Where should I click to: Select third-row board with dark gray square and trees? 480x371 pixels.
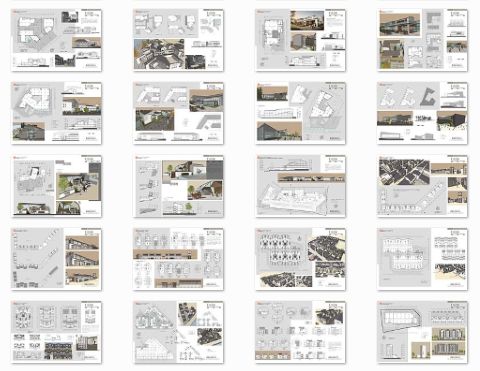[x=178, y=186]
